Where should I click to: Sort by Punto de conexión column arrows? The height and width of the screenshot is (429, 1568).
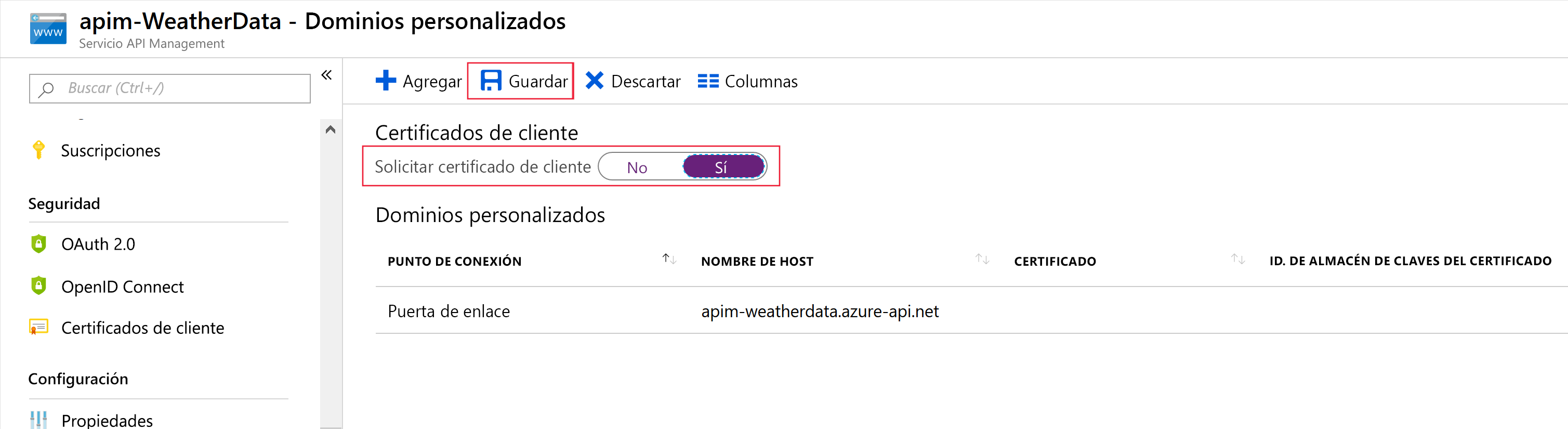669,259
